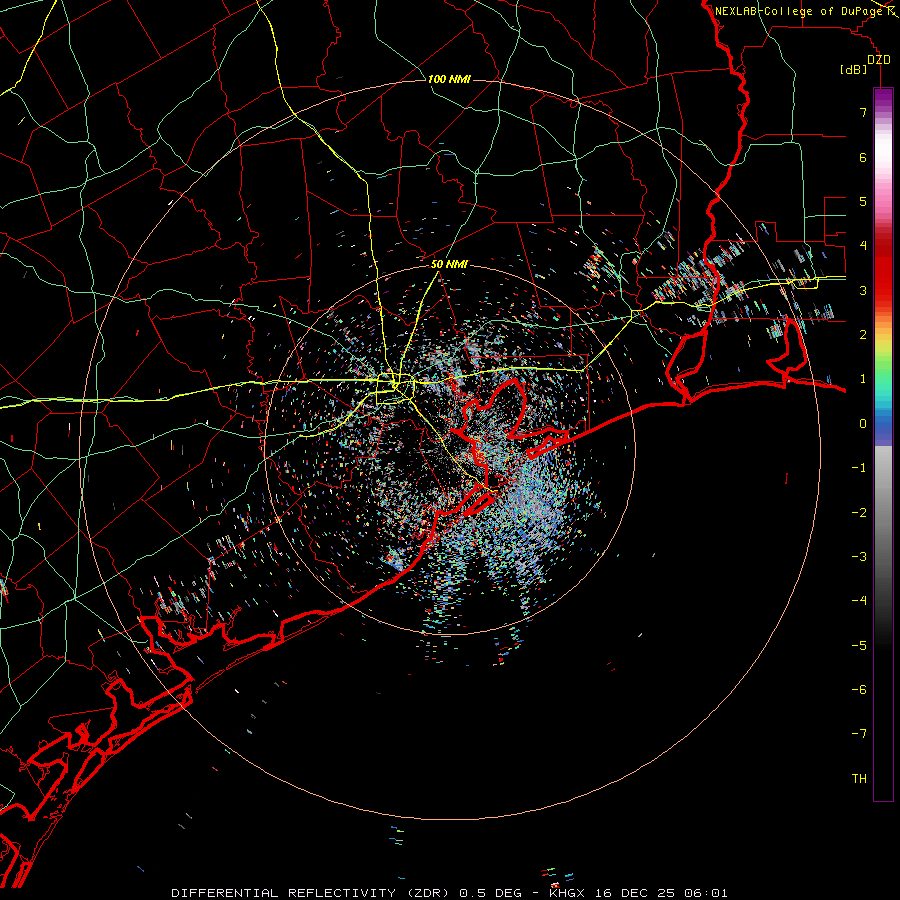900x900 pixels.
Task: Click the 0 value on color scale
Action: pyautogui.click(x=863, y=424)
